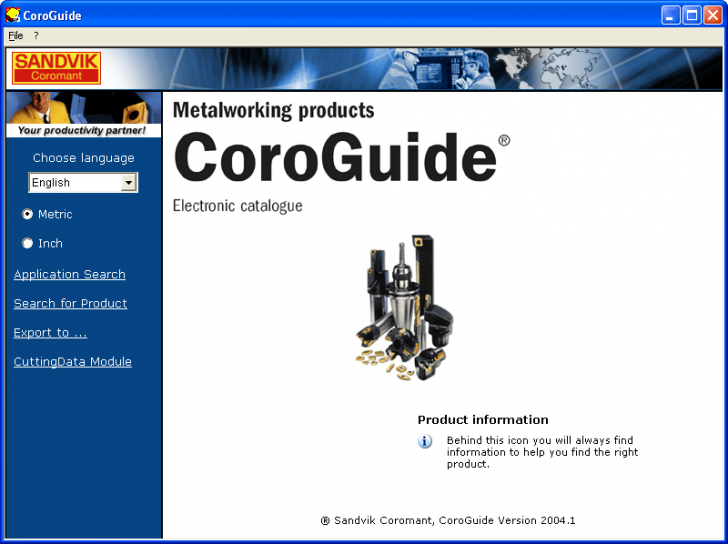Click the Product information info icon
Image resolution: width=728 pixels, height=544 pixels.
(424, 441)
